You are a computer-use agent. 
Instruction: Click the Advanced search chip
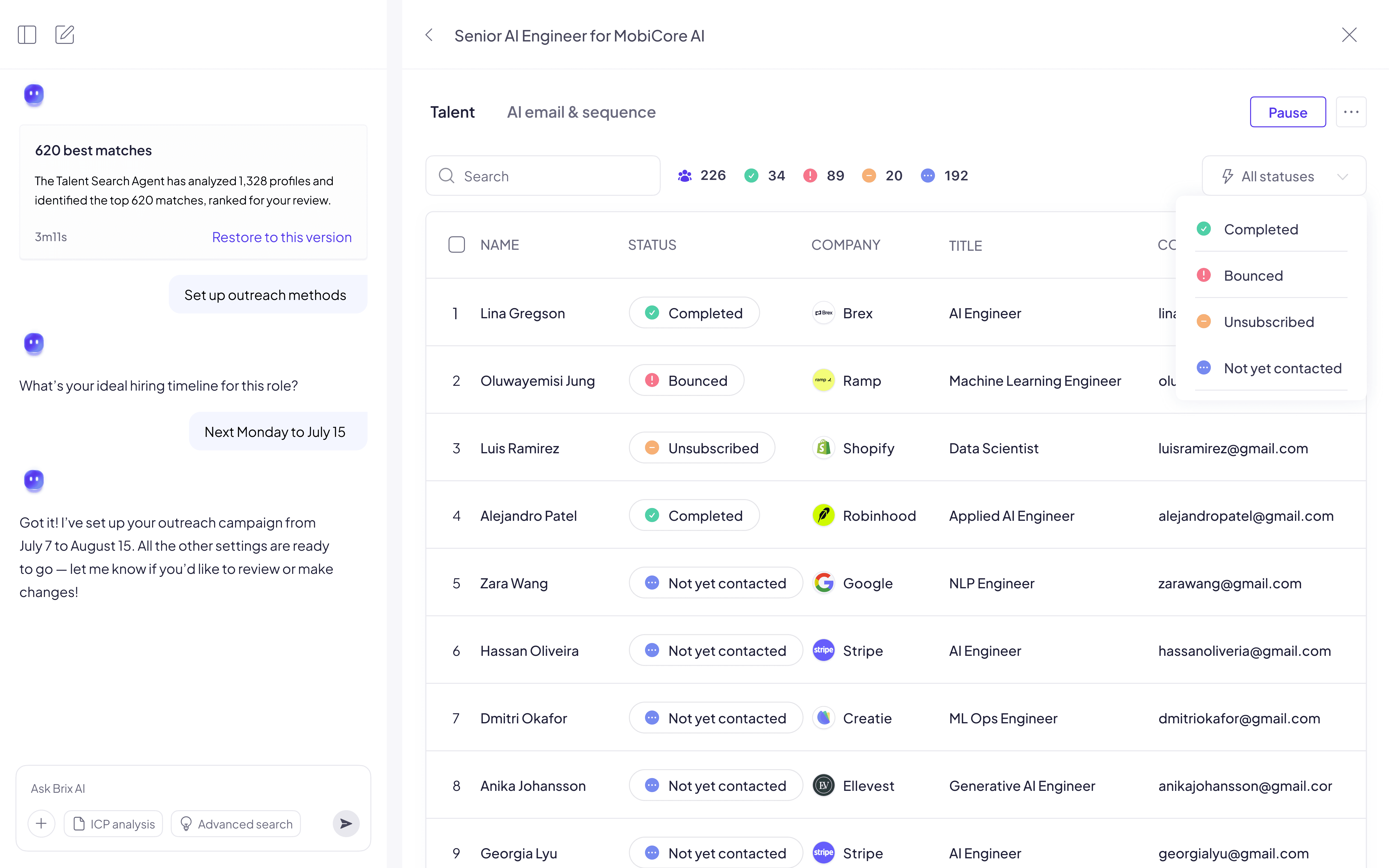click(x=236, y=824)
